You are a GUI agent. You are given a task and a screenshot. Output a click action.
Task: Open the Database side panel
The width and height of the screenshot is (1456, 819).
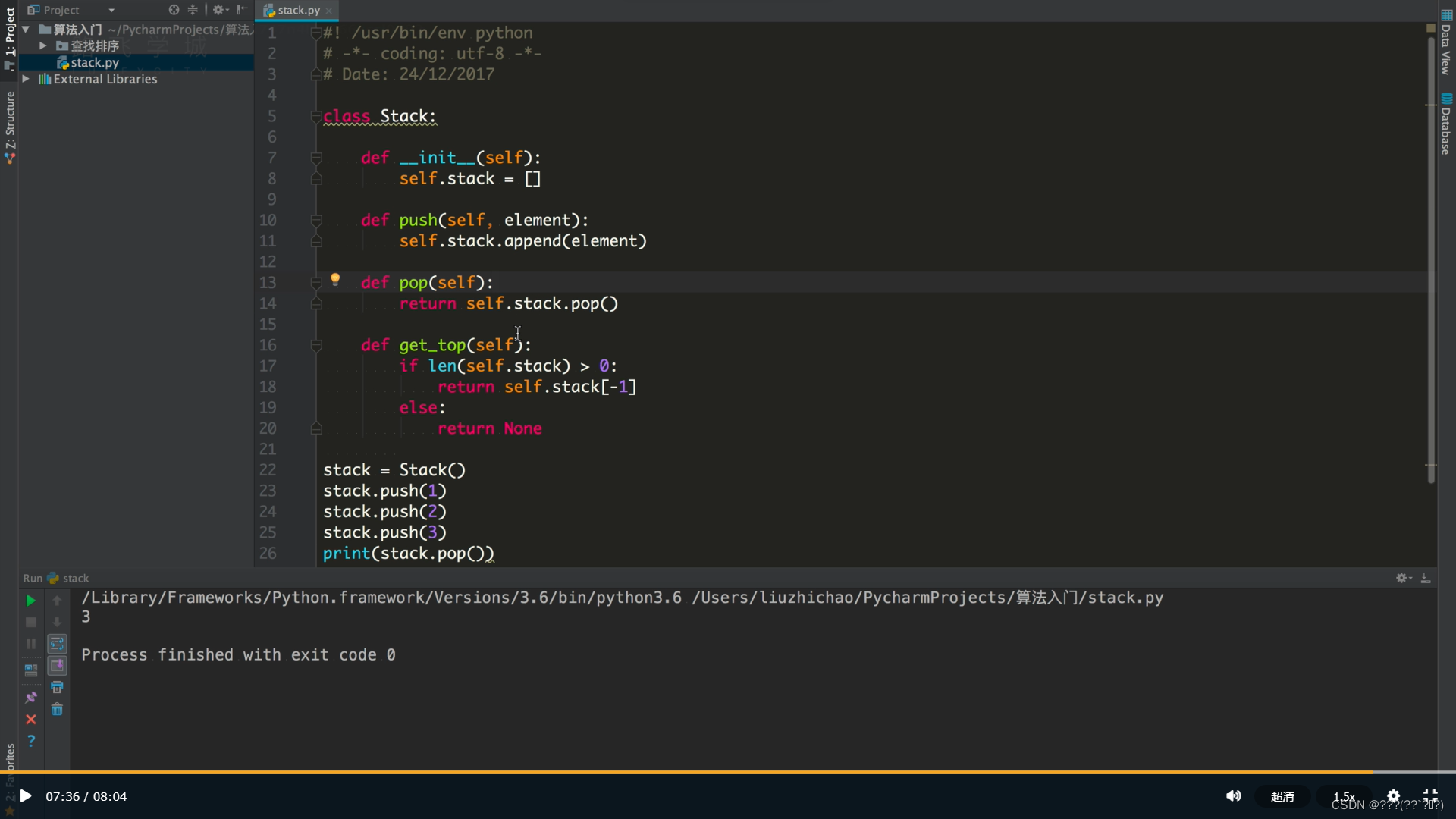[1446, 125]
